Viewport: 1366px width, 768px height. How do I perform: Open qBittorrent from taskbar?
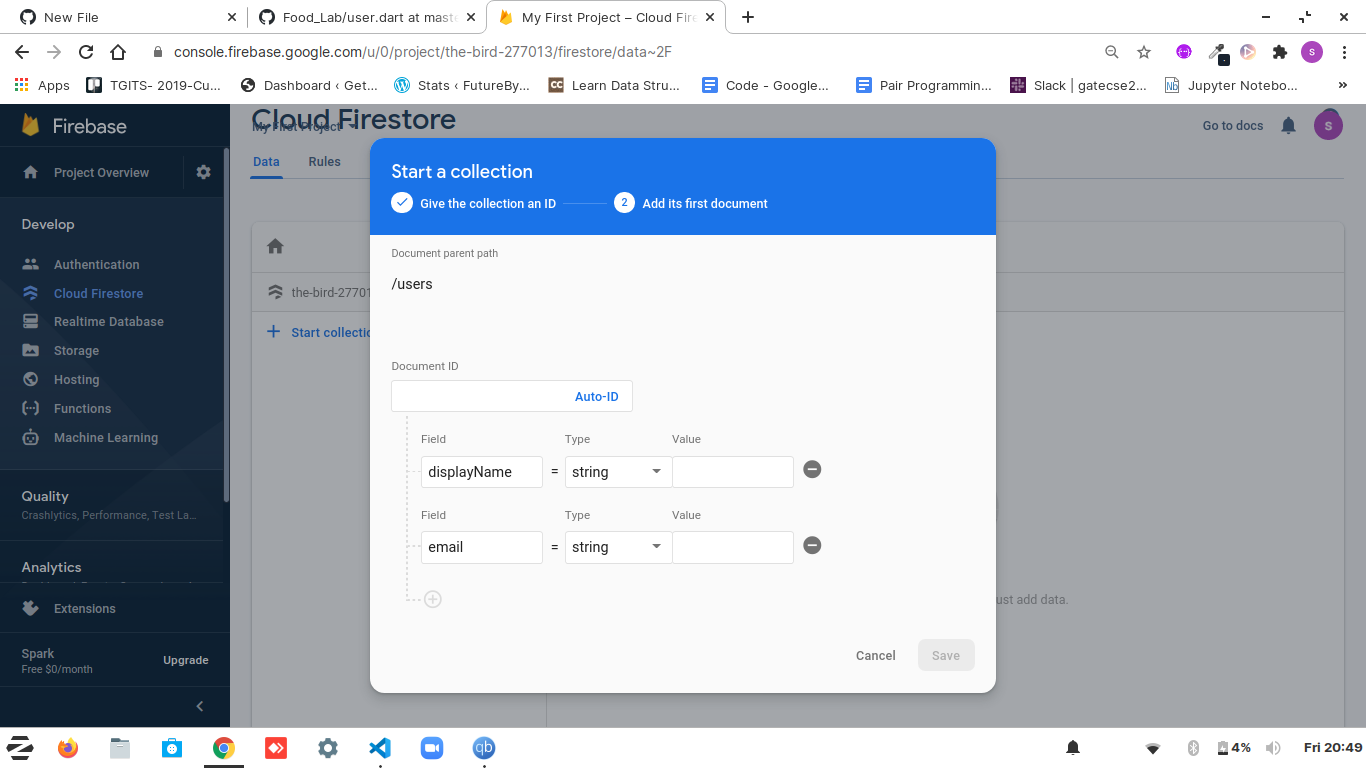pos(483,748)
